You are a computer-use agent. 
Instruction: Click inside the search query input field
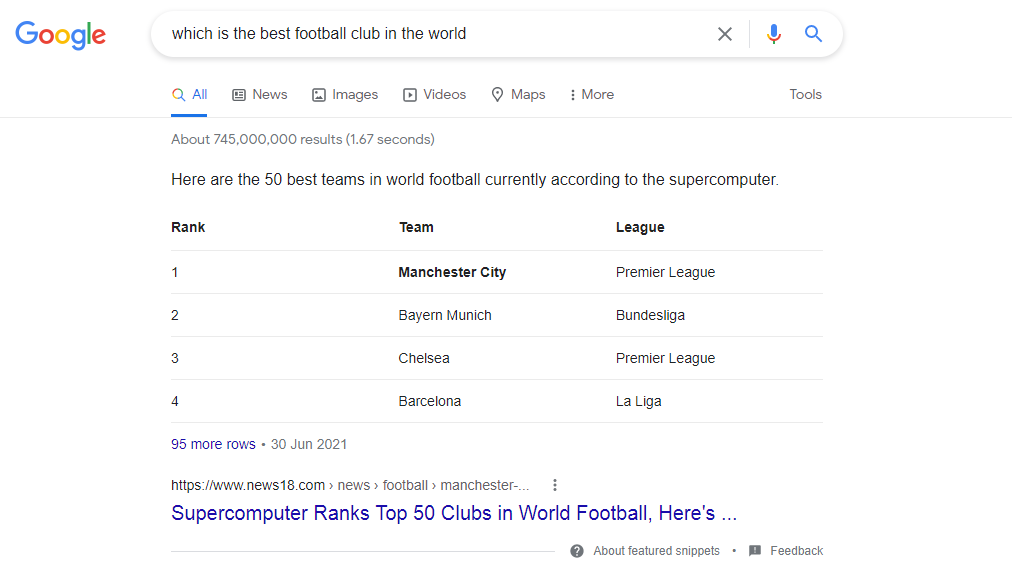click(430, 34)
